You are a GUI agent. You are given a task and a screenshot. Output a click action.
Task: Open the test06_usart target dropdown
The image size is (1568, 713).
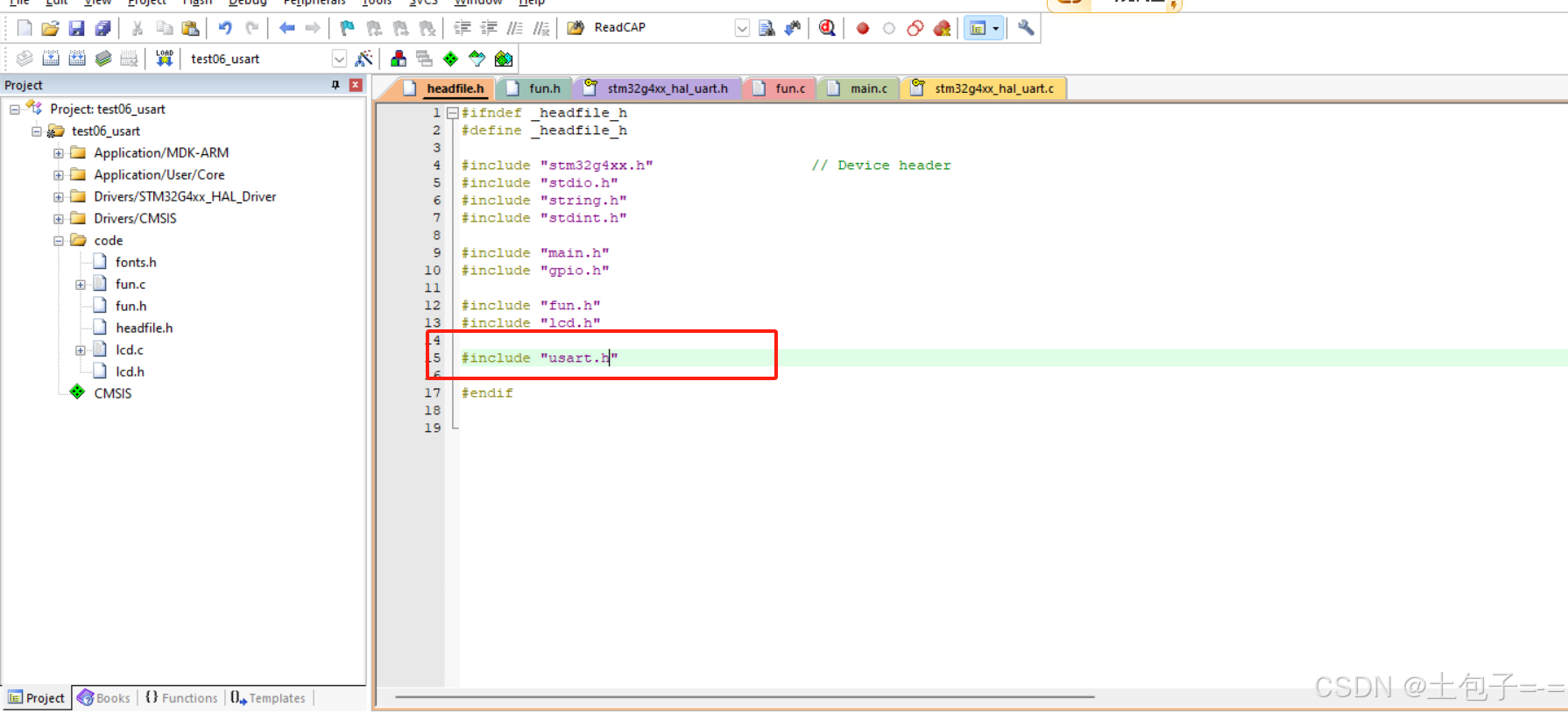coord(339,59)
